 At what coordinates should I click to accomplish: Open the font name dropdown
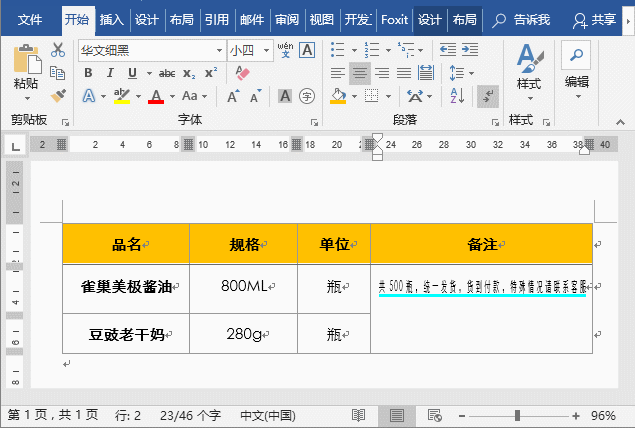click(x=219, y=50)
